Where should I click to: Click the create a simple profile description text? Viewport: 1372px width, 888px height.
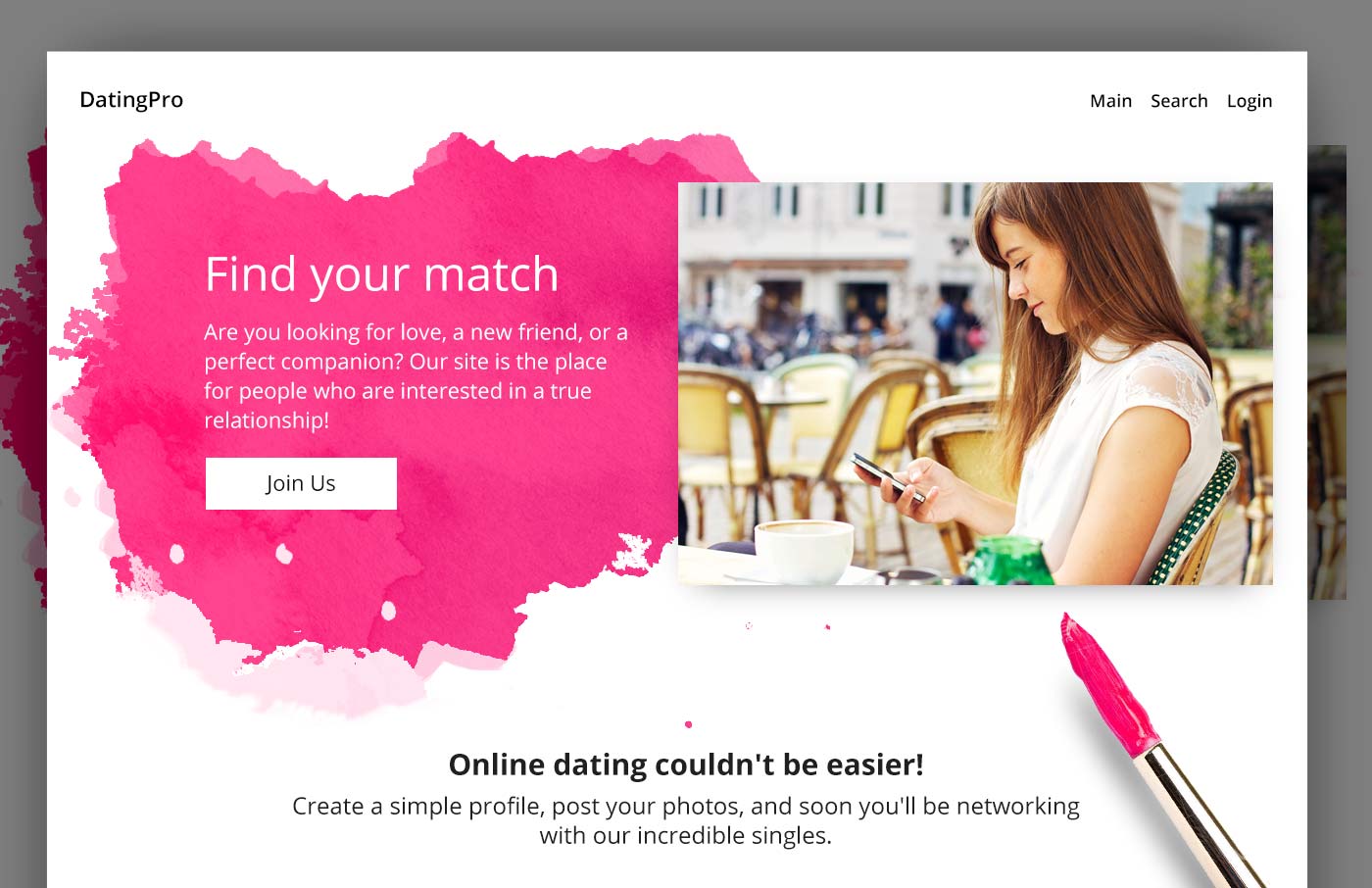pyautogui.click(x=686, y=820)
